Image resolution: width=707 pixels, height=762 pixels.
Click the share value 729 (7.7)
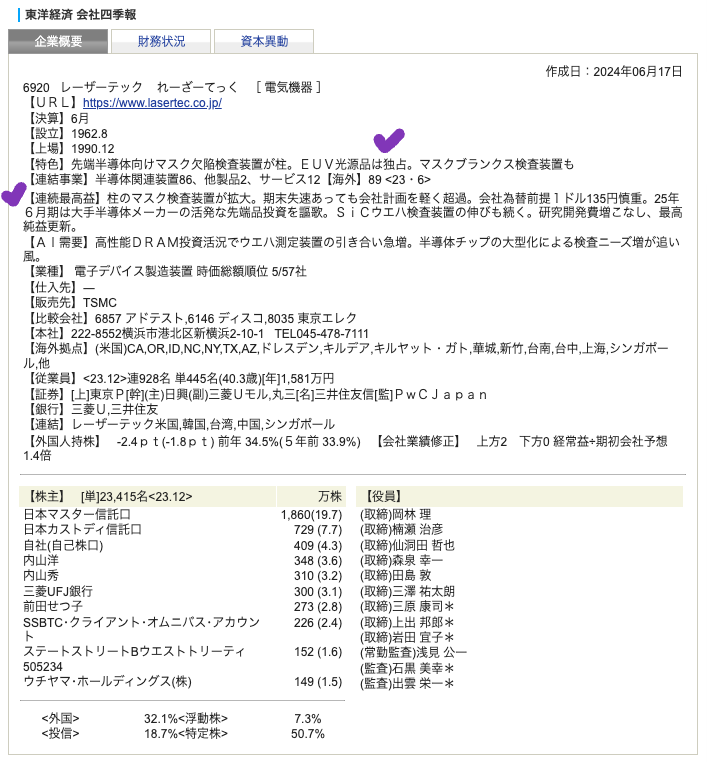318,529
